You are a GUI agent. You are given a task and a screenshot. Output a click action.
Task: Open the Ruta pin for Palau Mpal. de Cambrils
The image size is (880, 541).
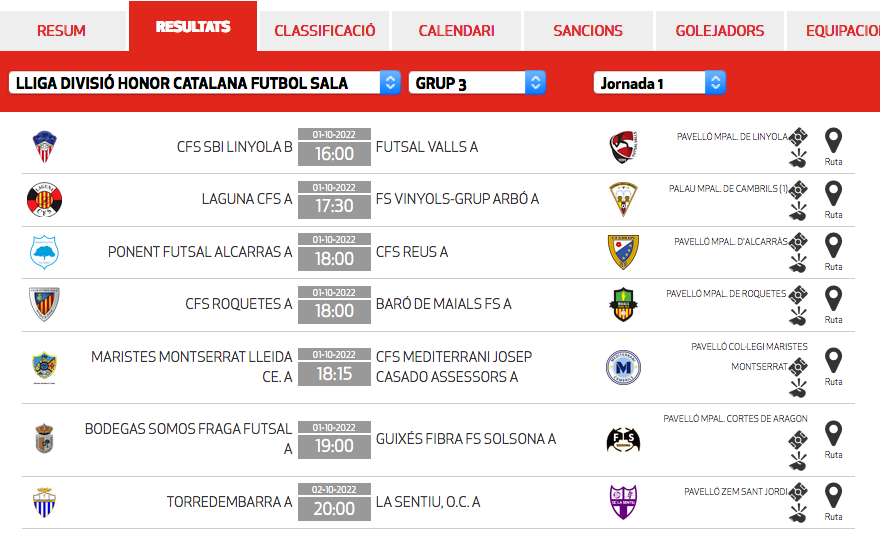pos(833,193)
